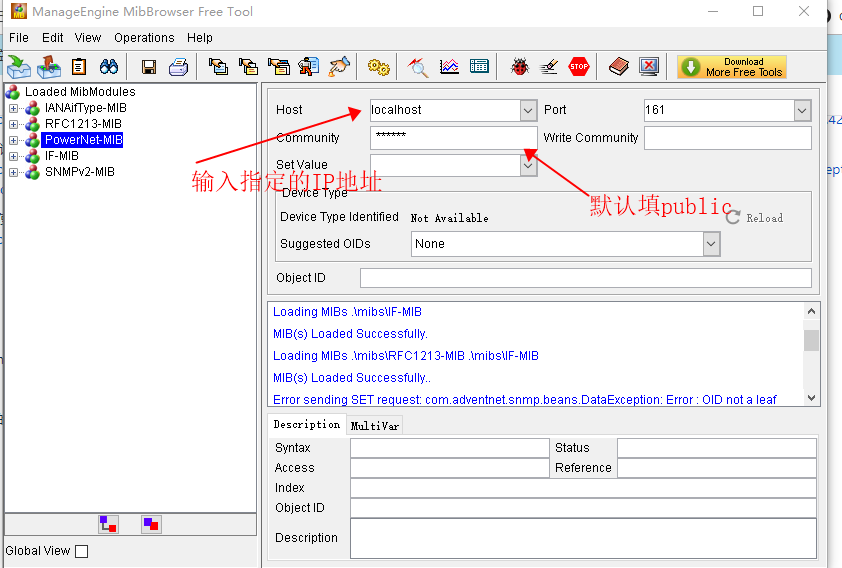
Task: Click the Port field showing 161
Action: 720,111
